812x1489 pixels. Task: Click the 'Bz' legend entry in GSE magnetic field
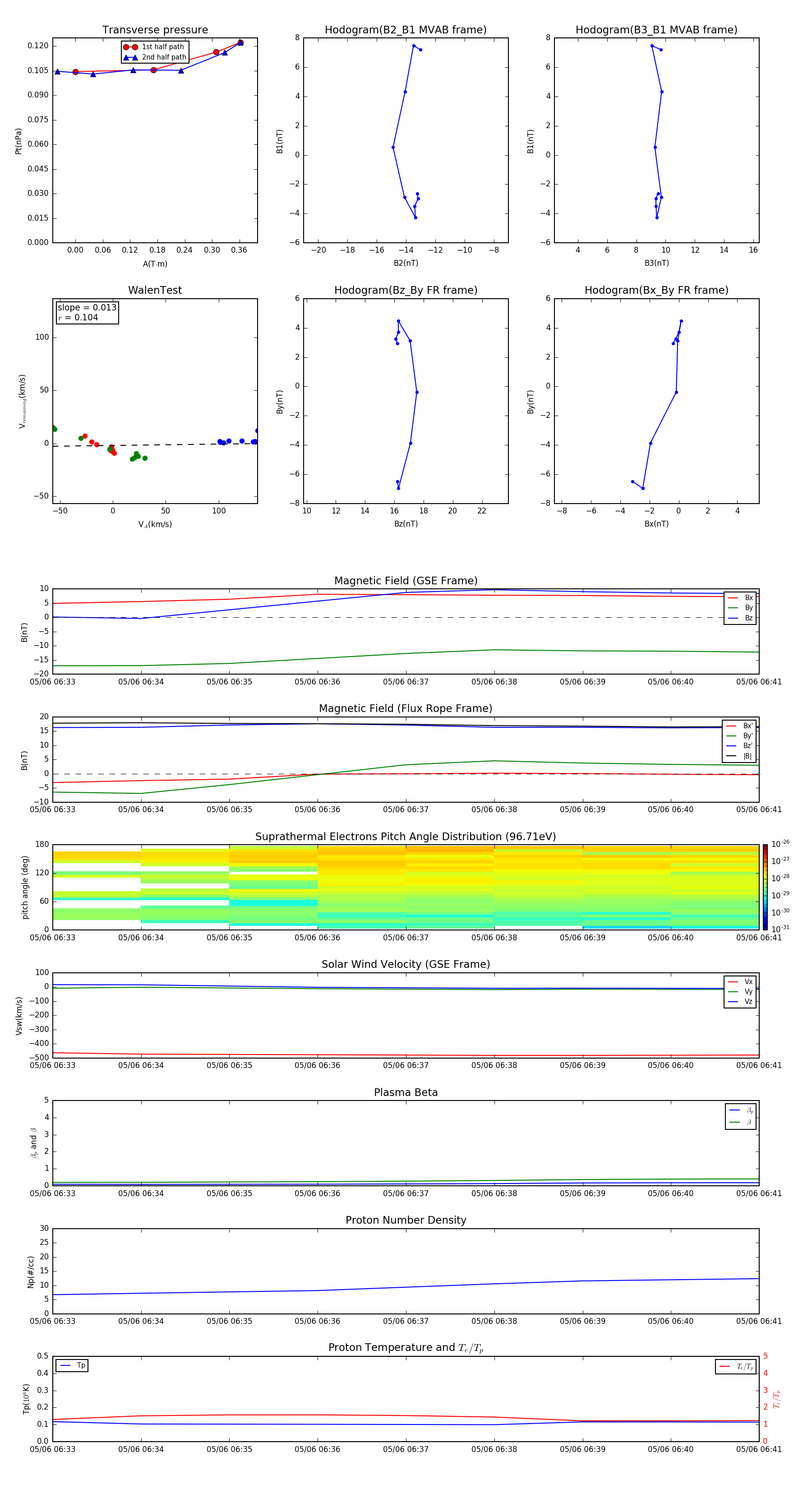740,618
